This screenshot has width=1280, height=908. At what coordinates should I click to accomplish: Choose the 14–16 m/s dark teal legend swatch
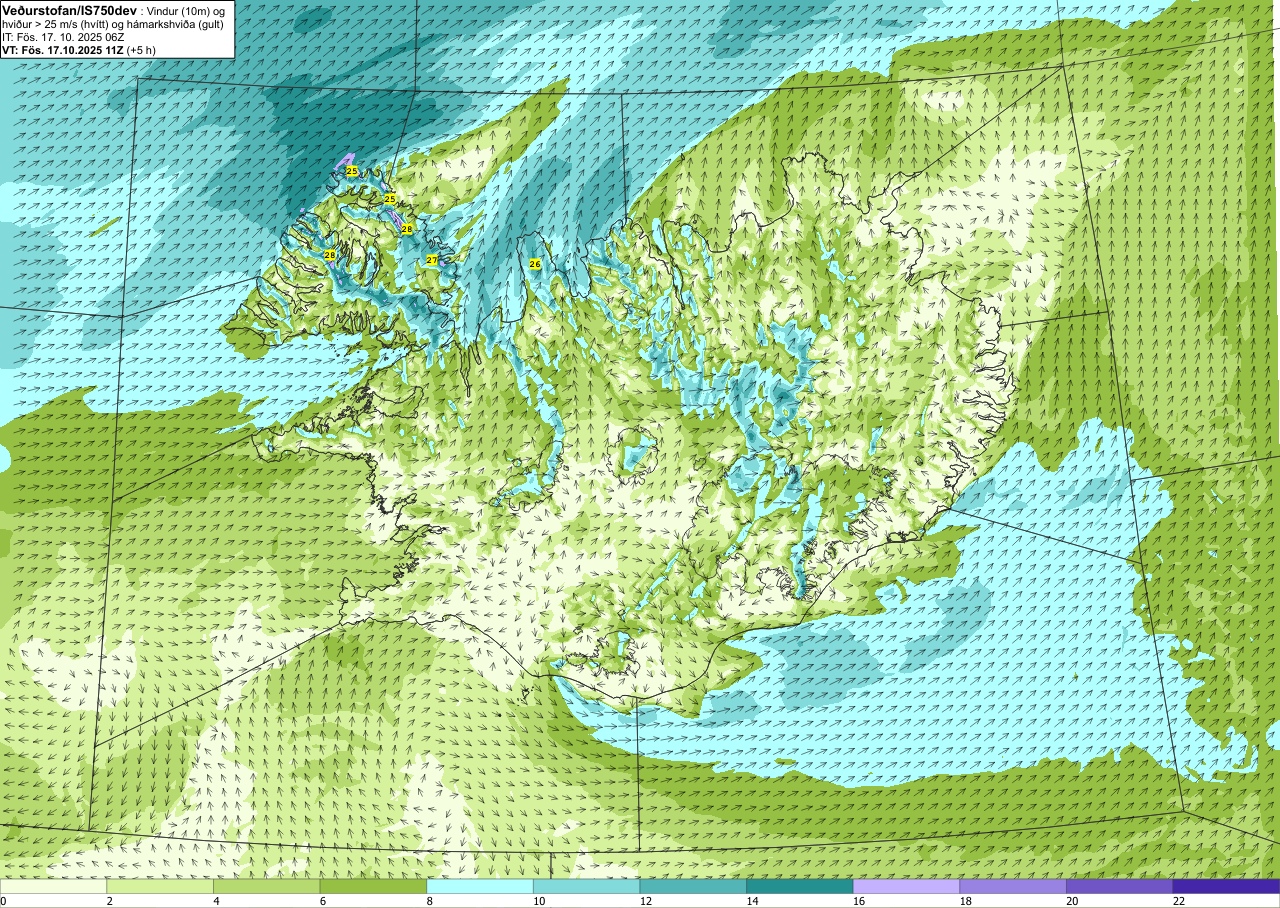[x=800, y=886]
